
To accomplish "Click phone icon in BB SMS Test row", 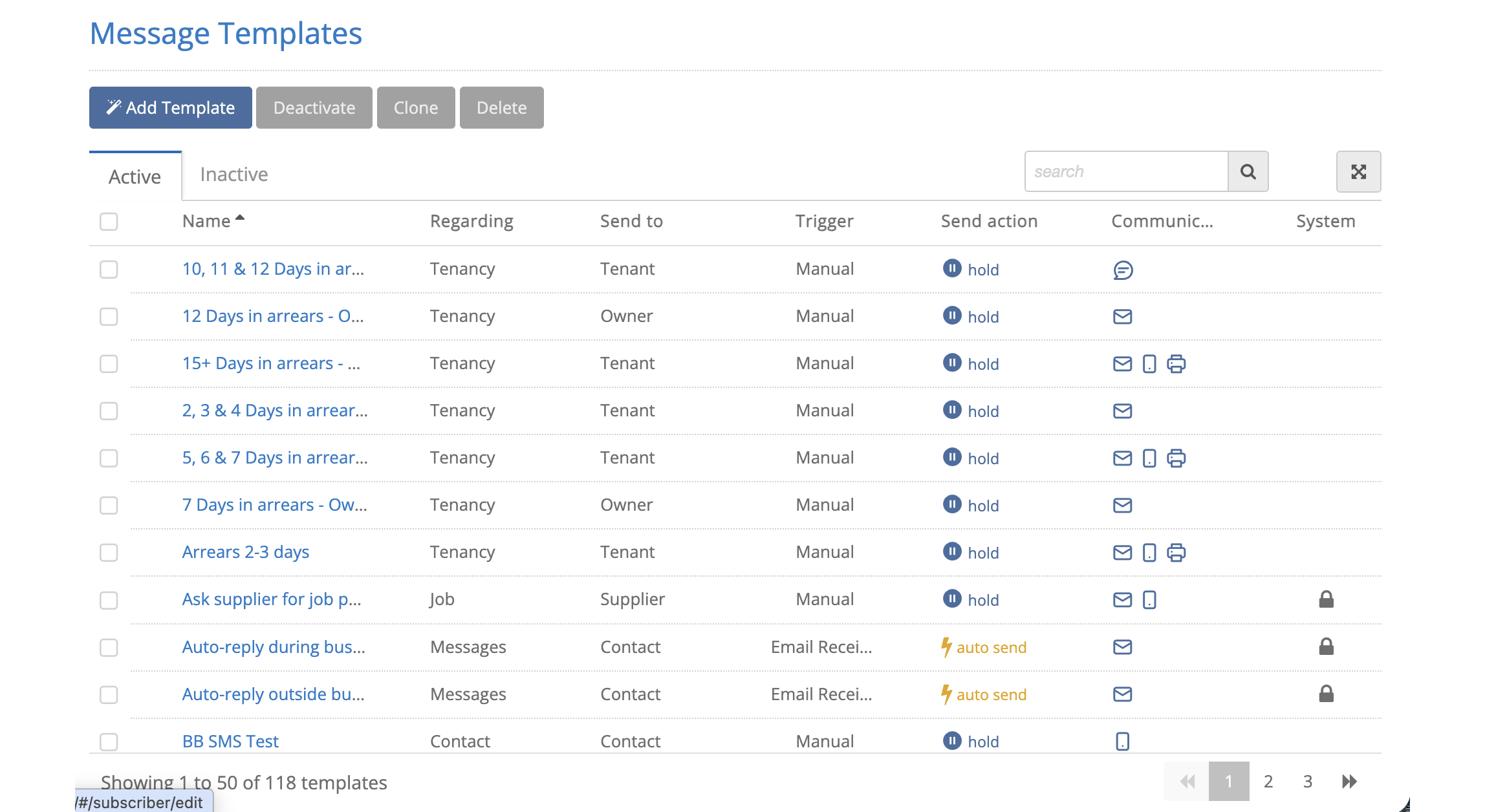I will (1122, 741).
